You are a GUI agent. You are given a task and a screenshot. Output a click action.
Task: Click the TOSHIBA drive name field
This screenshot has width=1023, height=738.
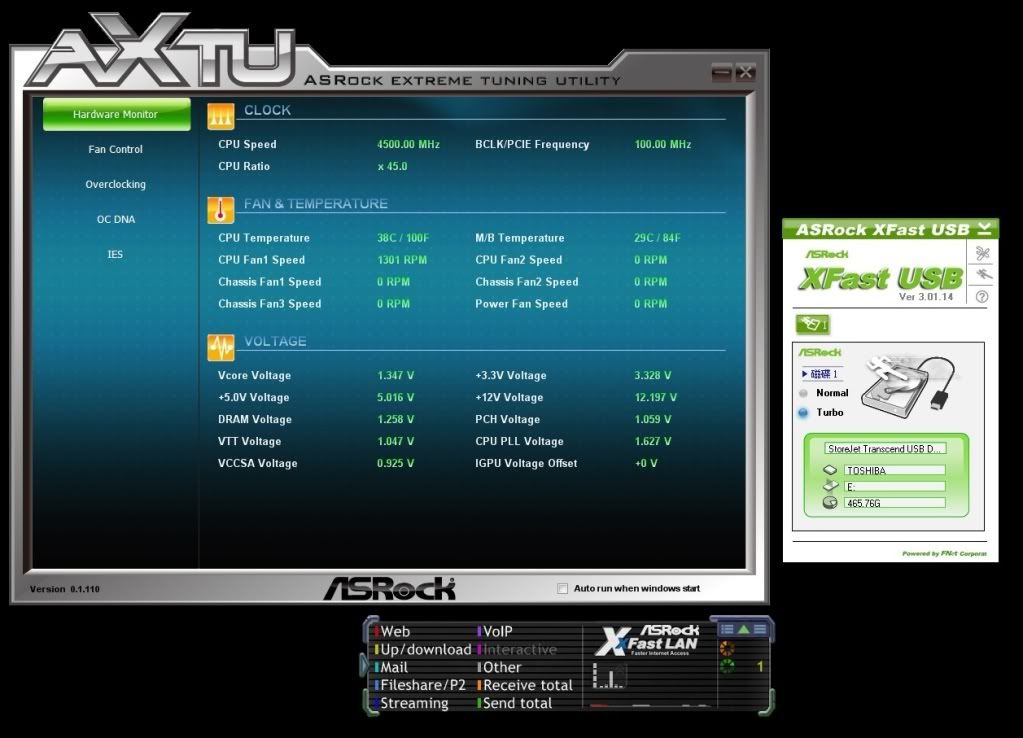(894, 470)
